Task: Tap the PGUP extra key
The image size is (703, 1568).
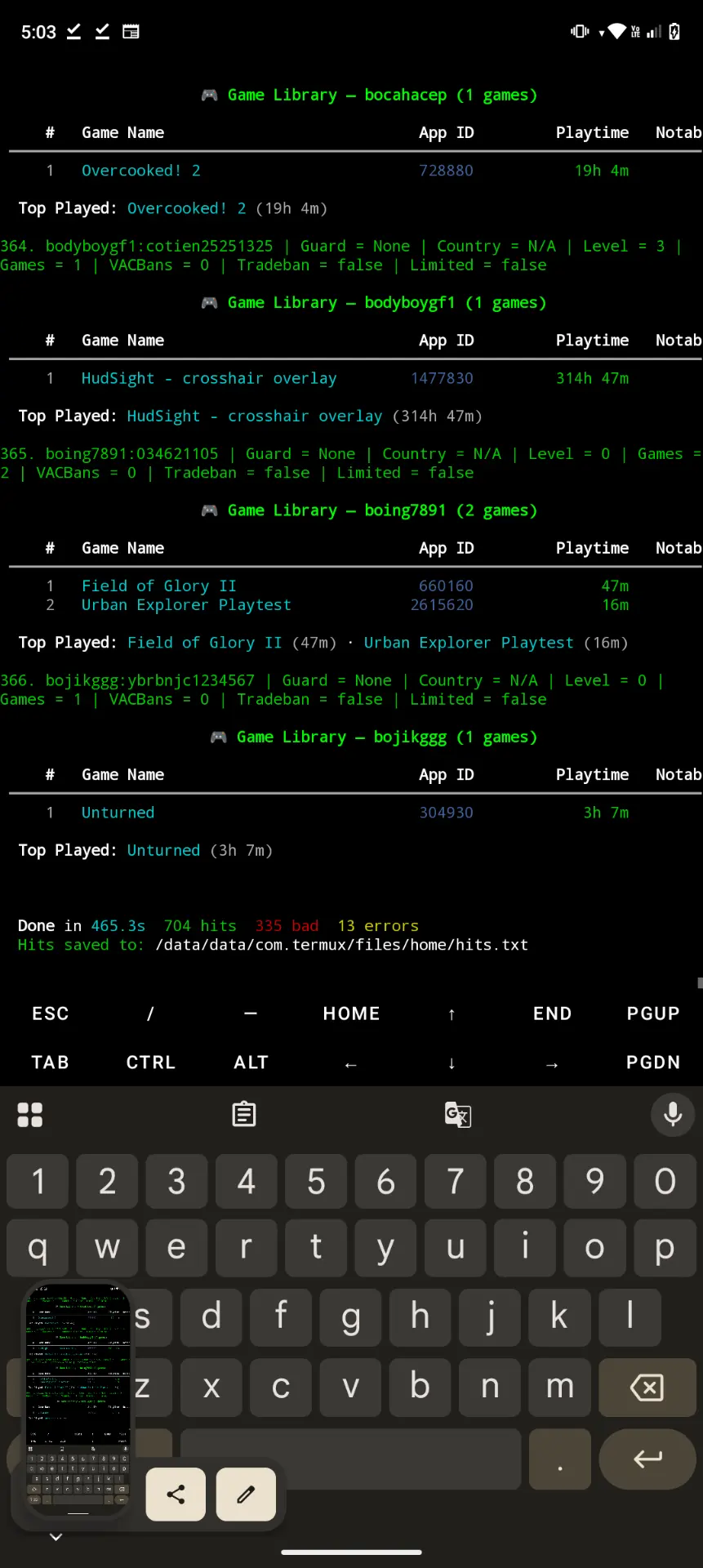Action: 653,1013
